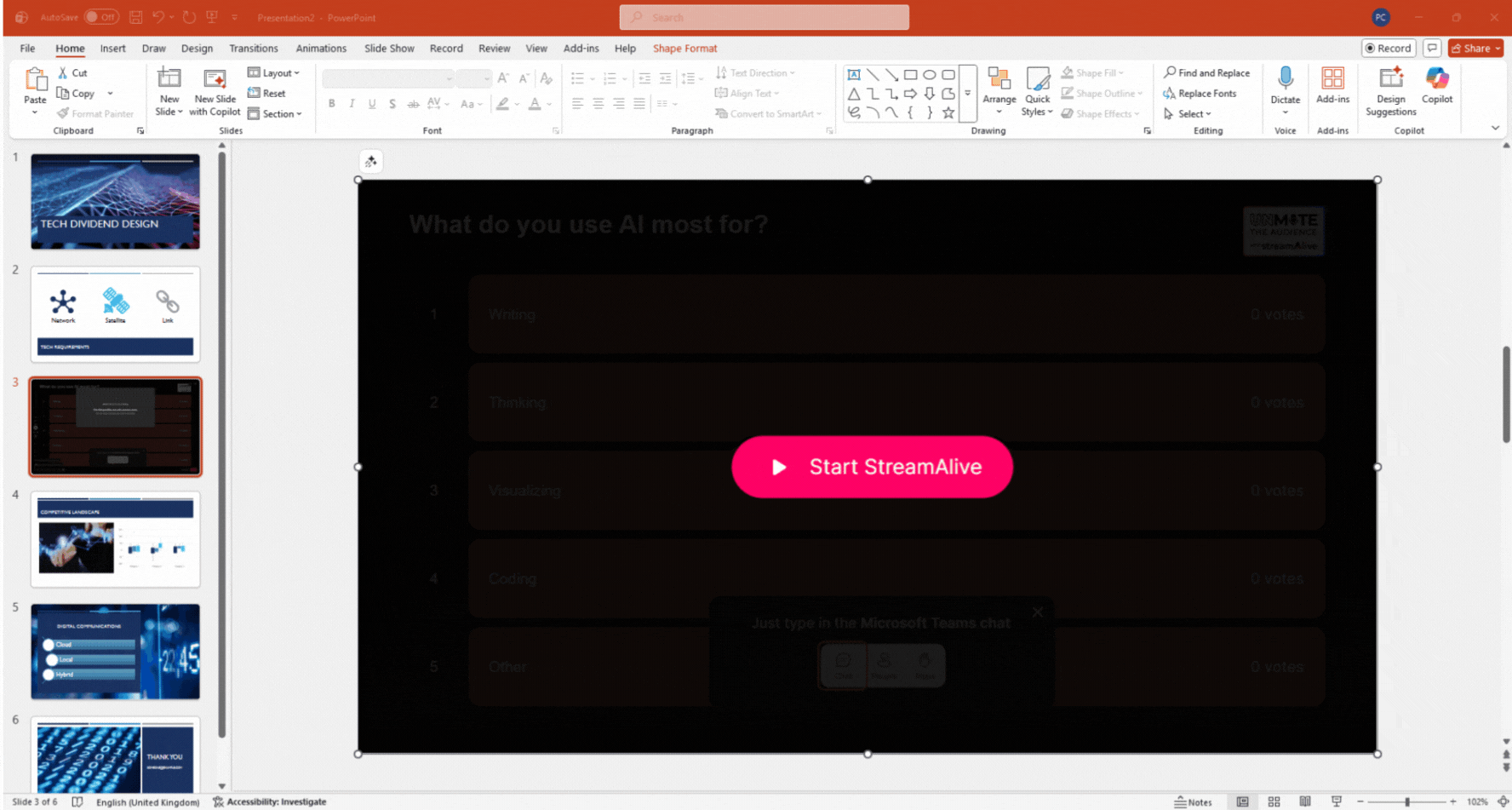Expand the shapes gallery More arrow
The height and width of the screenshot is (810, 1512).
tap(967, 93)
